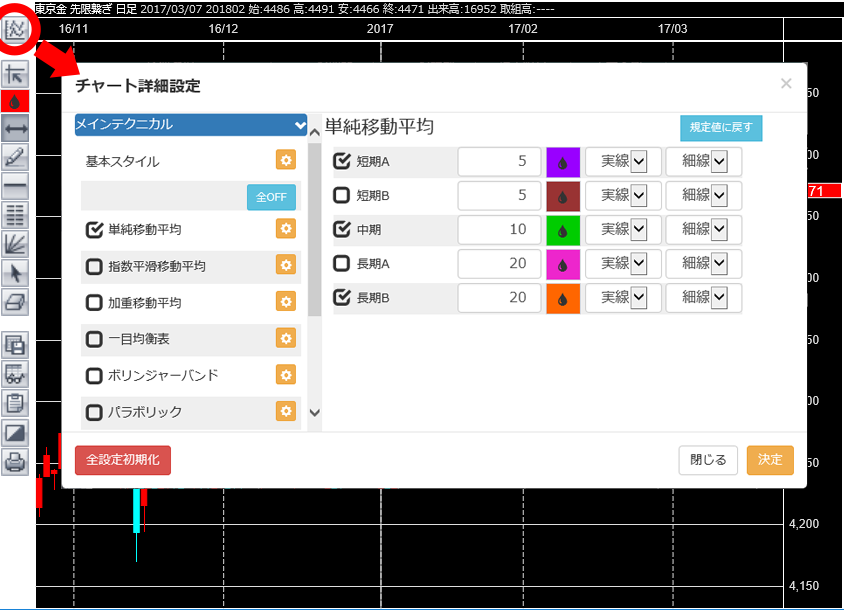The height and width of the screenshot is (610, 844).
Task: Click the 規定値に戻す button
Action: pos(721,128)
